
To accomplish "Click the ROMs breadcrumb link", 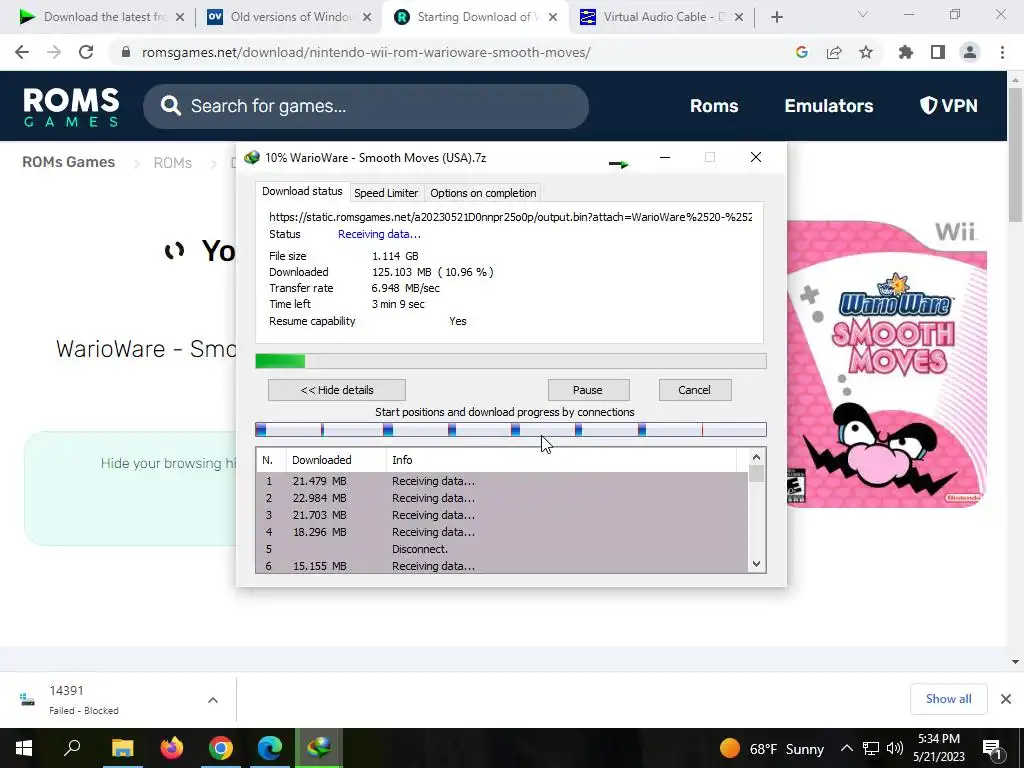I will [x=172, y=163].
